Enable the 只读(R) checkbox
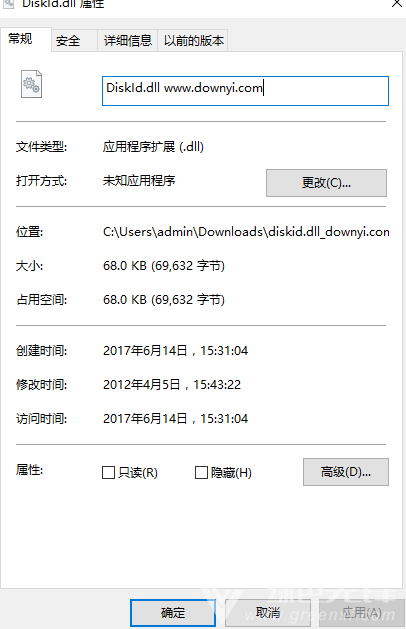 (108, 473)
